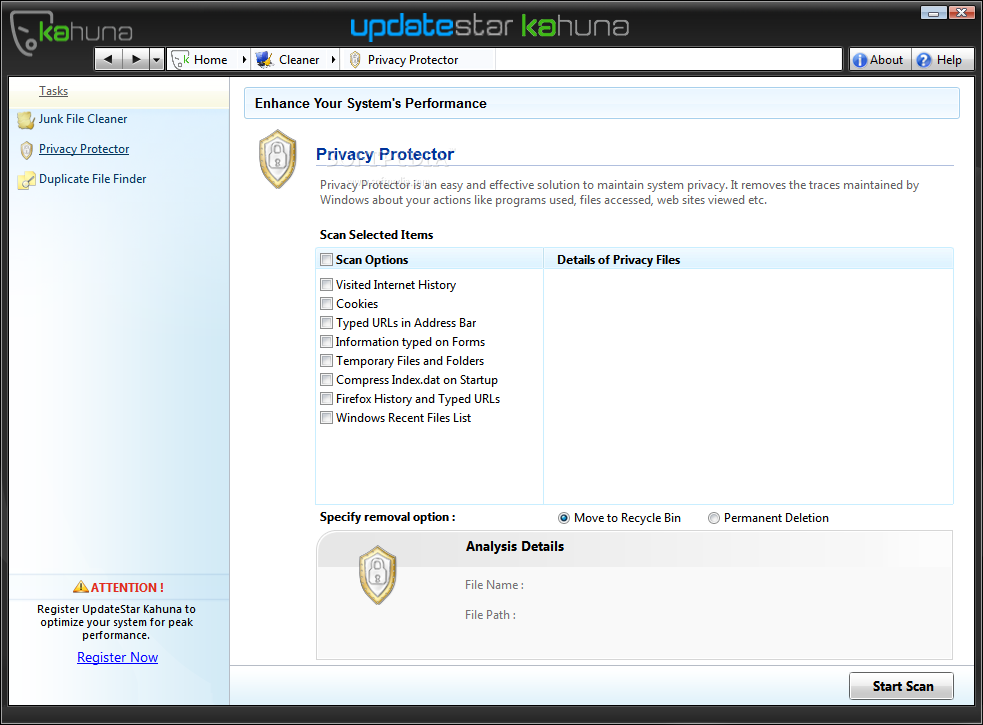Click the empty address bar field
983x725 pixels.
tap(668, 60)
